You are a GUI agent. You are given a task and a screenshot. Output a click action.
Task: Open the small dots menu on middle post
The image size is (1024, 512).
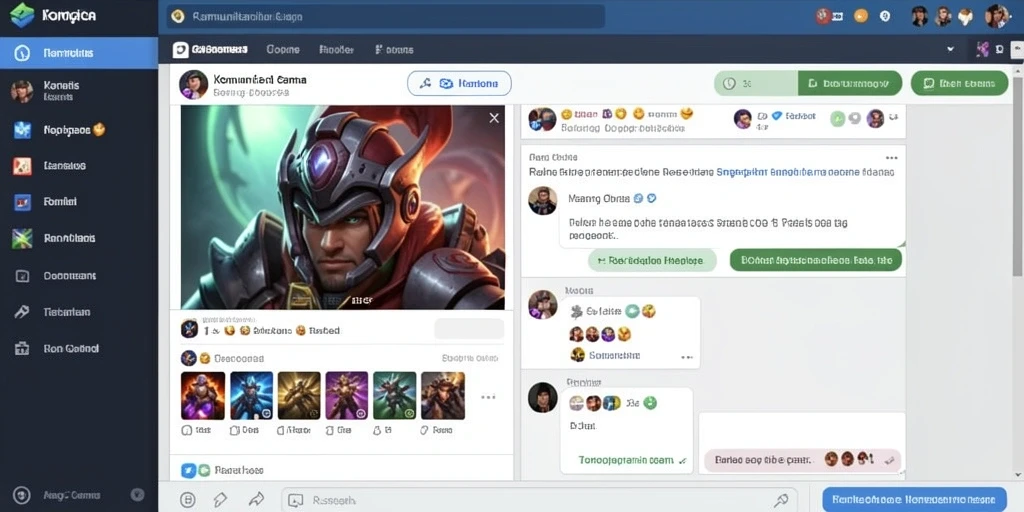686,357
